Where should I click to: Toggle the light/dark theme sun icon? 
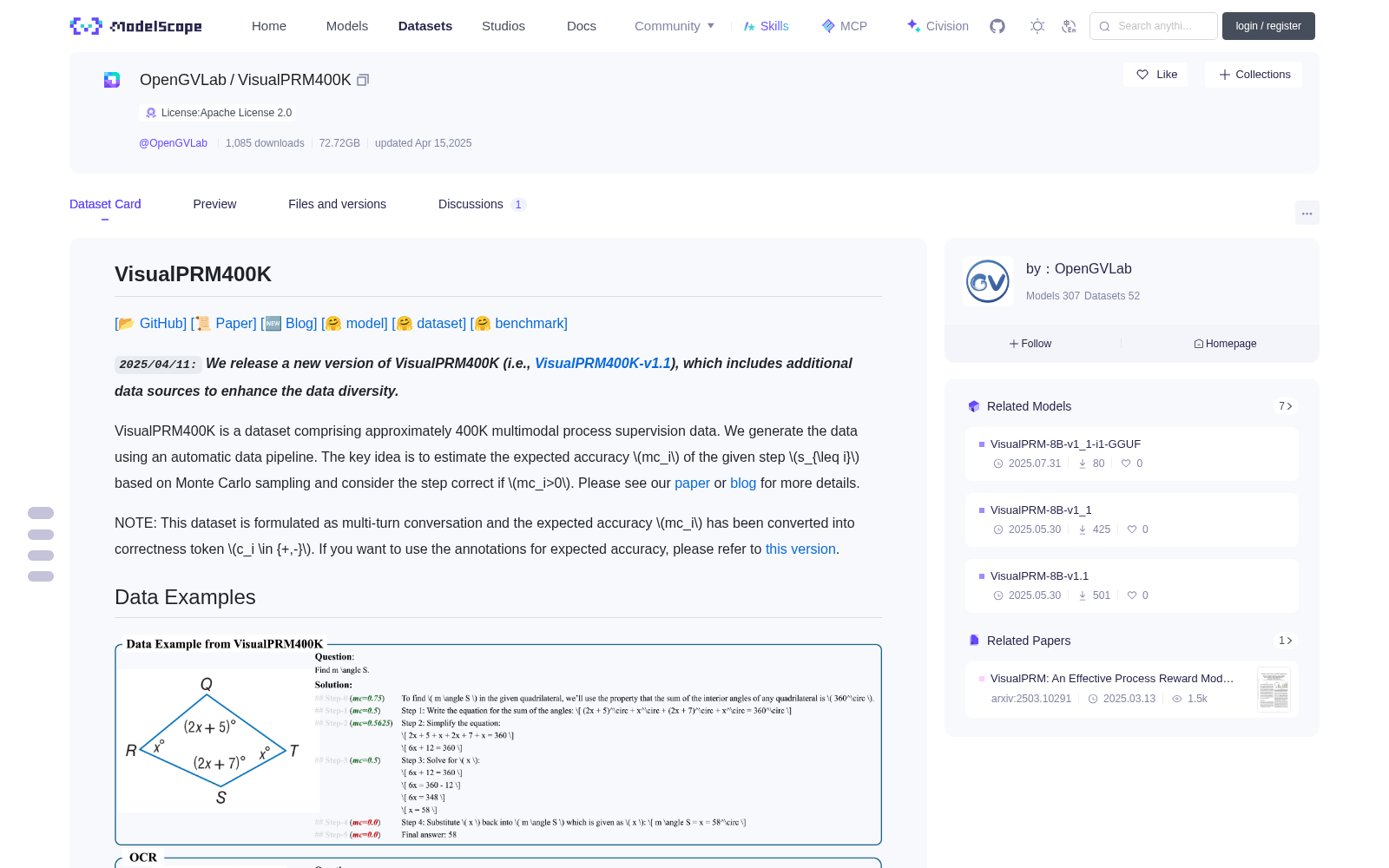tap(1037, 26)
